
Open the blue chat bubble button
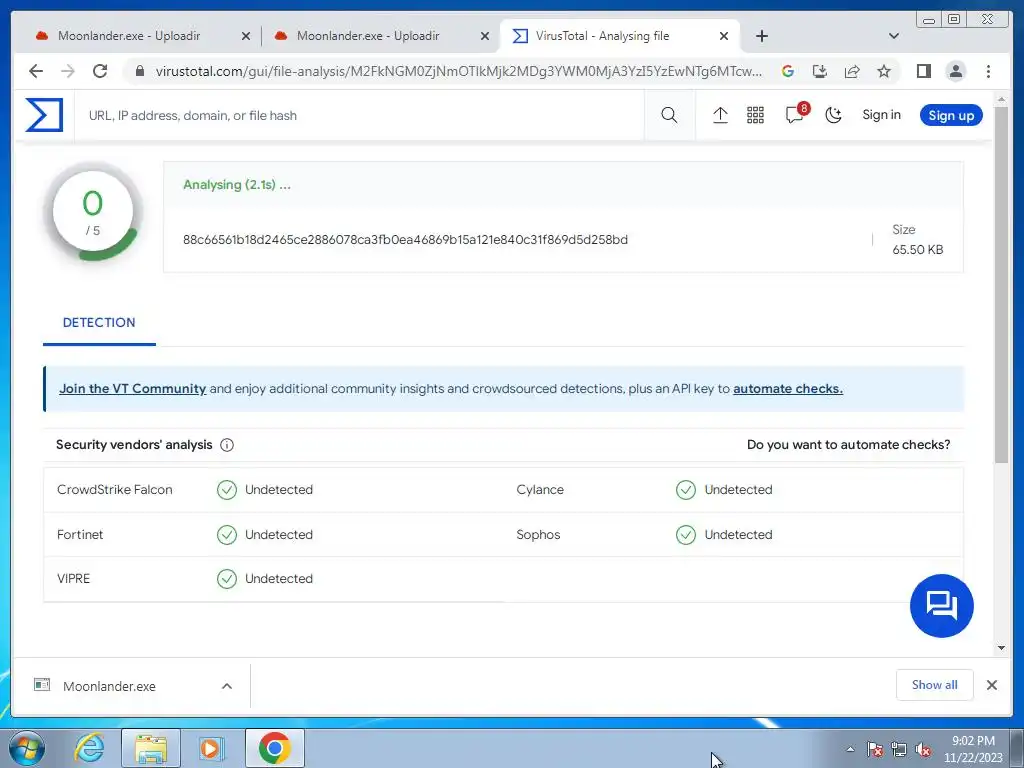pos(941,605)
